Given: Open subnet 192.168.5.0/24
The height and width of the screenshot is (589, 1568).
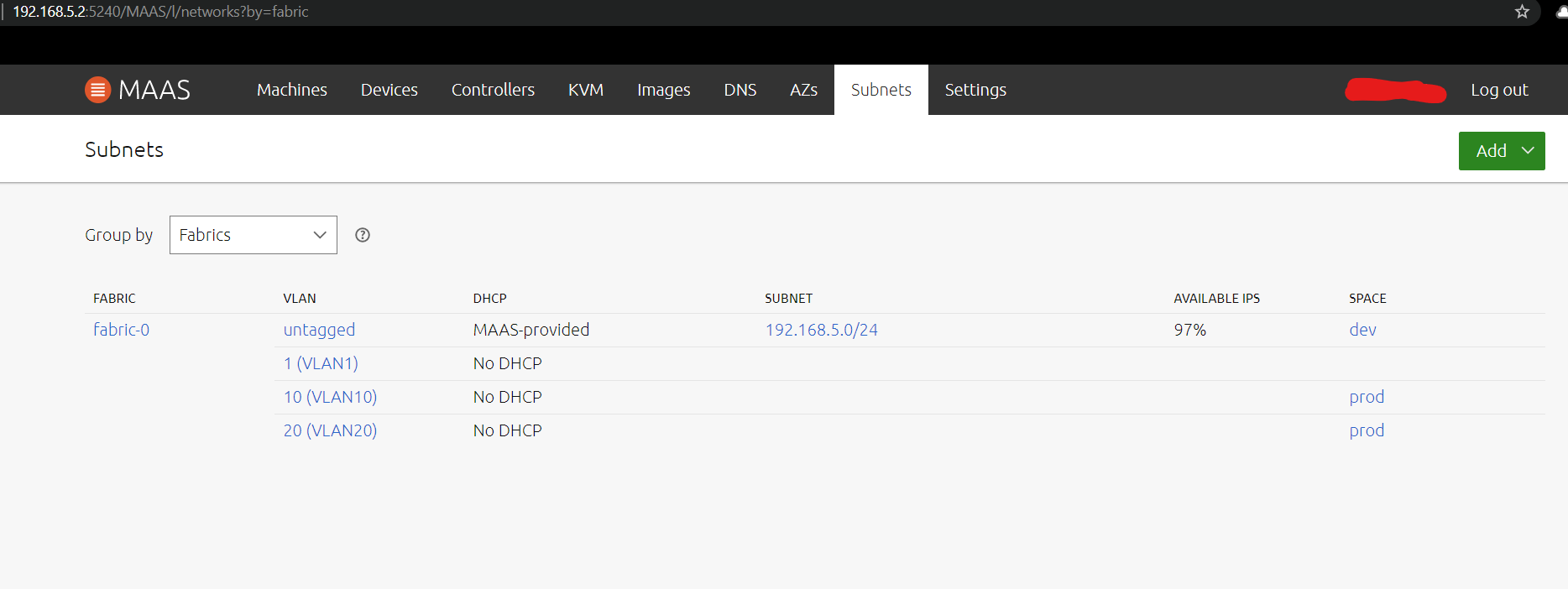Looking at the screenshot, I should click(821, 330).
